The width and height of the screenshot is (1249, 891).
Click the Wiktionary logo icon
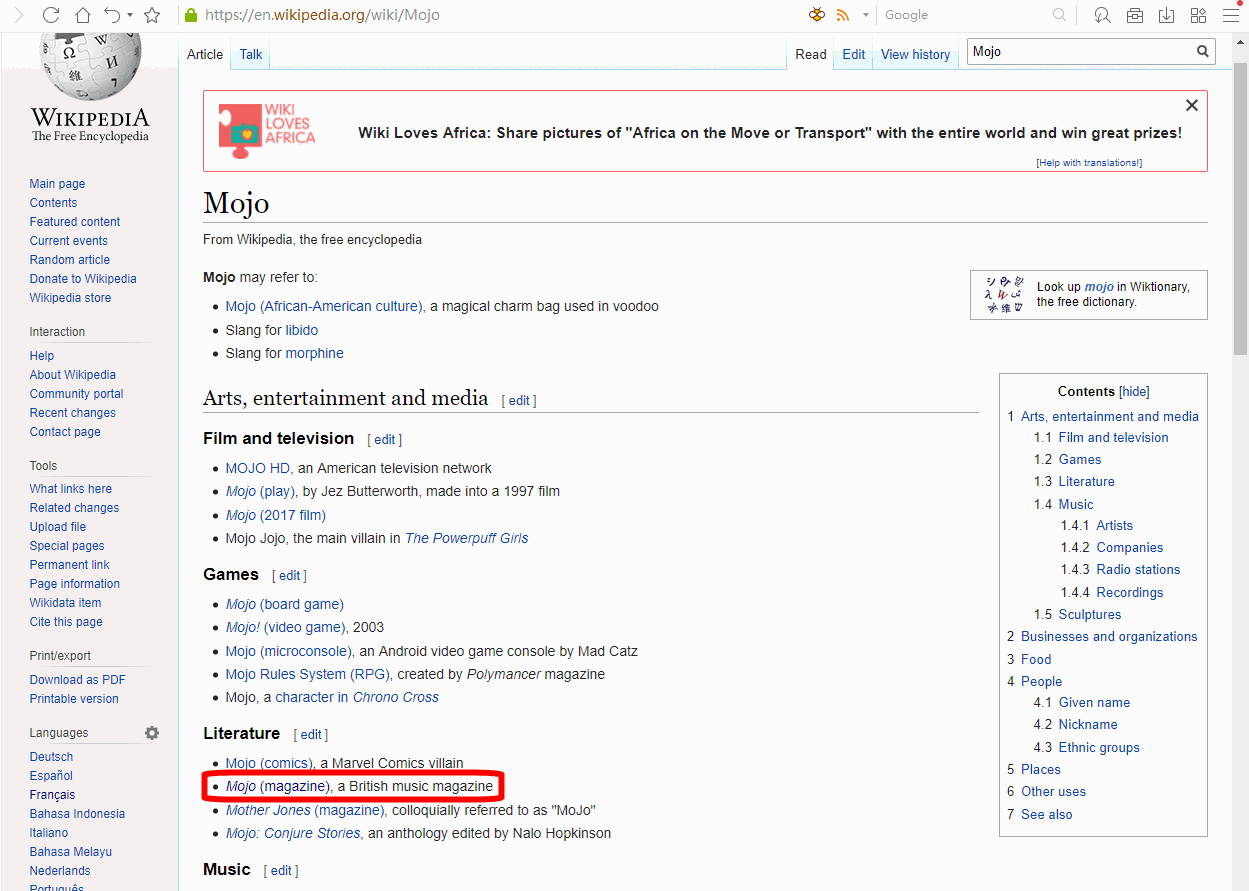(1005, 295)
